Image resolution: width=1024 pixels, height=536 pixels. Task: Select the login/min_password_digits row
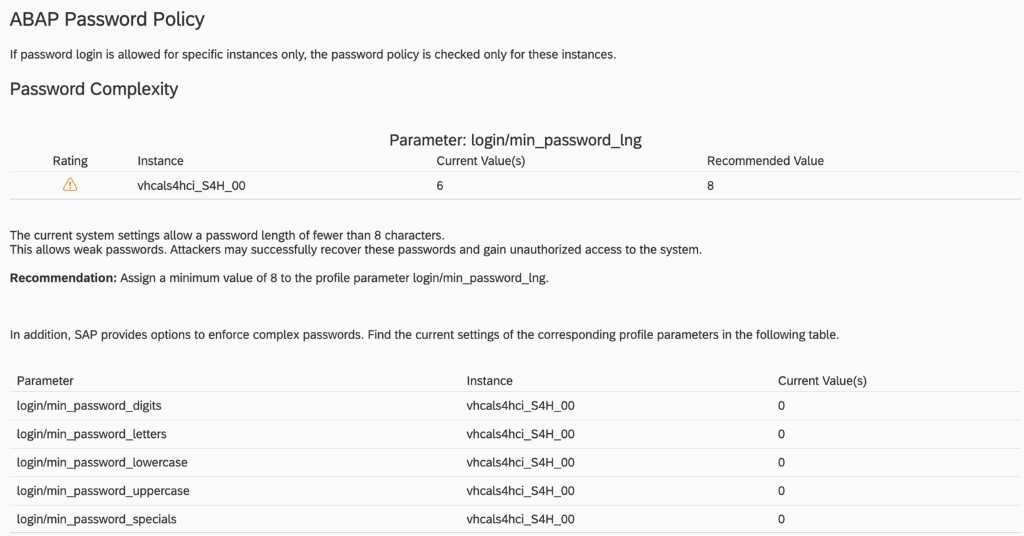point(89,406)
